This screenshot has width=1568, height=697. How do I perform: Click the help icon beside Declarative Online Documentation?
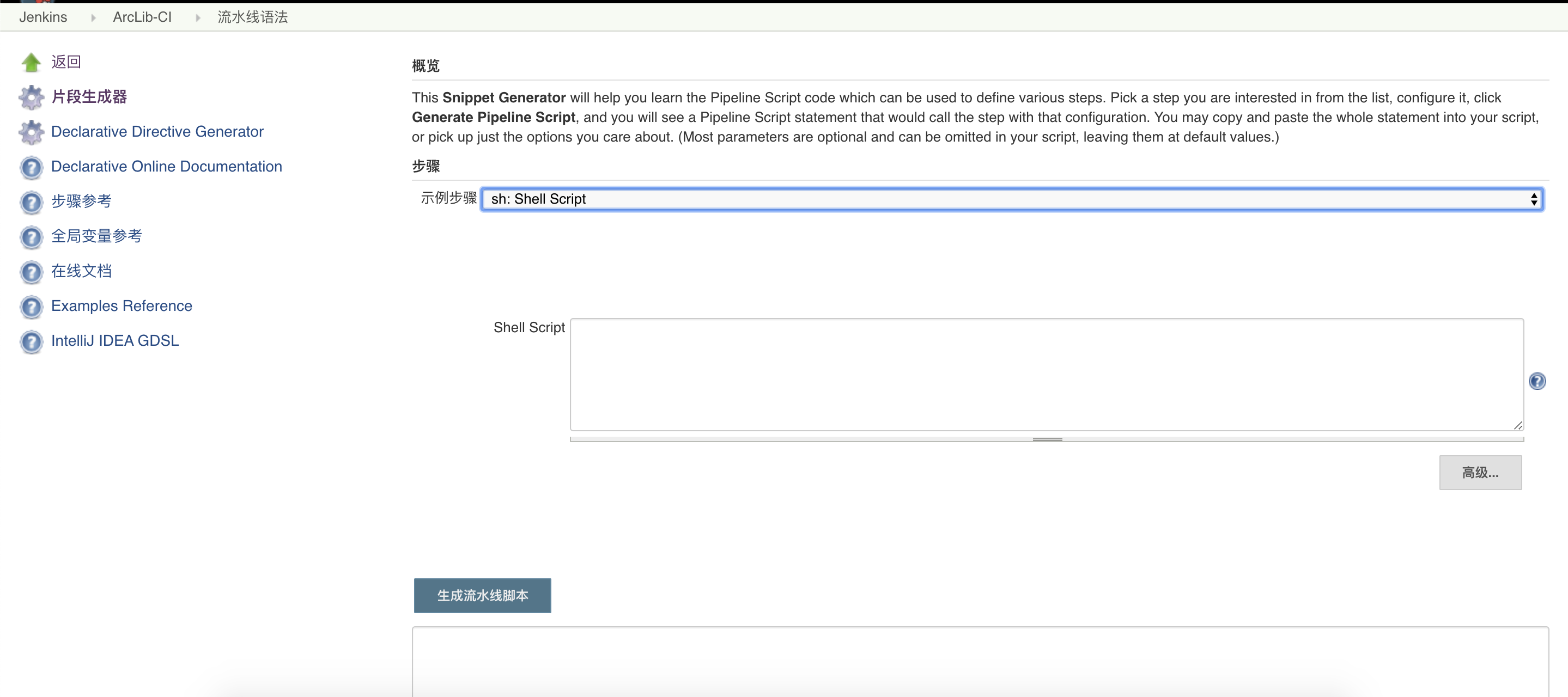pyautogui.click(x=31, y=167)
